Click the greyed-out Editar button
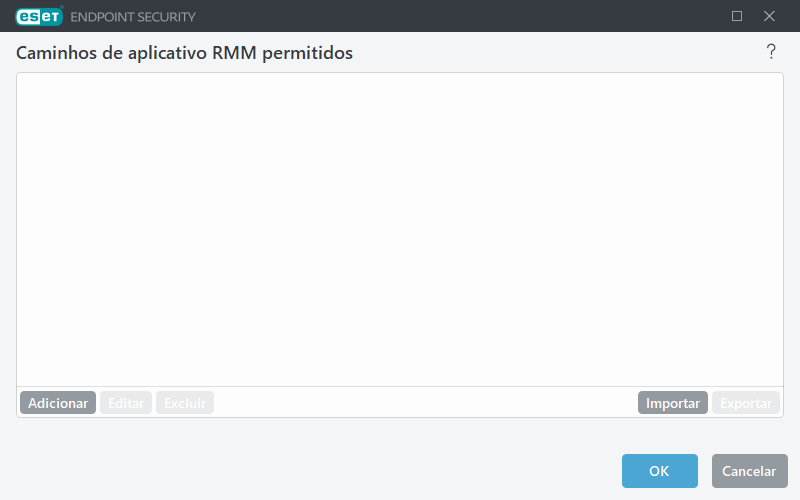The height and width of the screenshot is (500, 800). point(126,403)
